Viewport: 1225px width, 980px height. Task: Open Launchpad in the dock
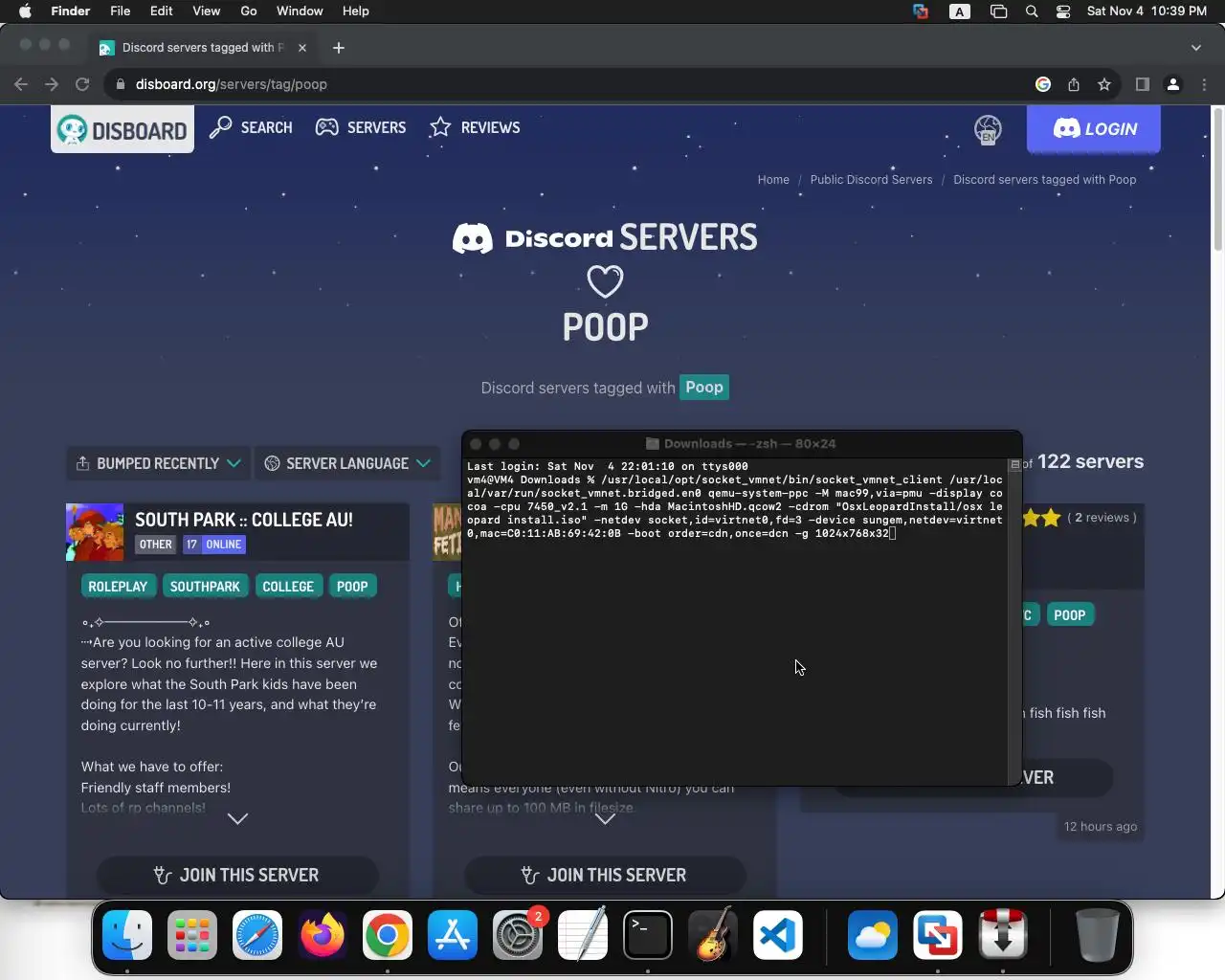coord(192,935)
